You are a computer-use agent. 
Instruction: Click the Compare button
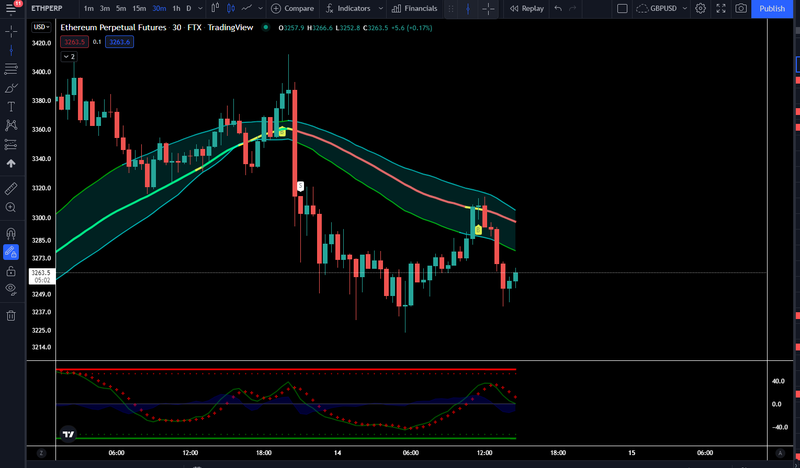click(x=292, y=8)
